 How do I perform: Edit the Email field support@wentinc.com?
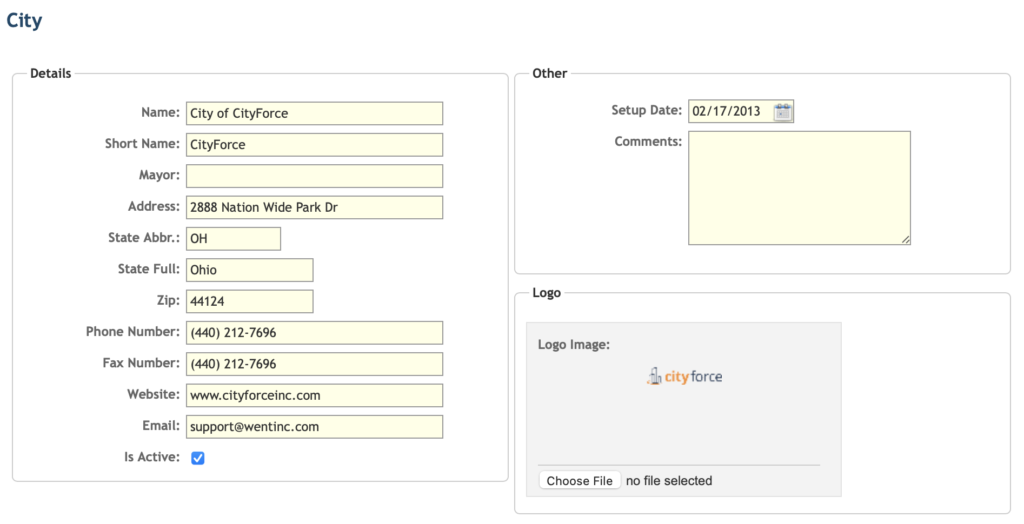point(314,427)
